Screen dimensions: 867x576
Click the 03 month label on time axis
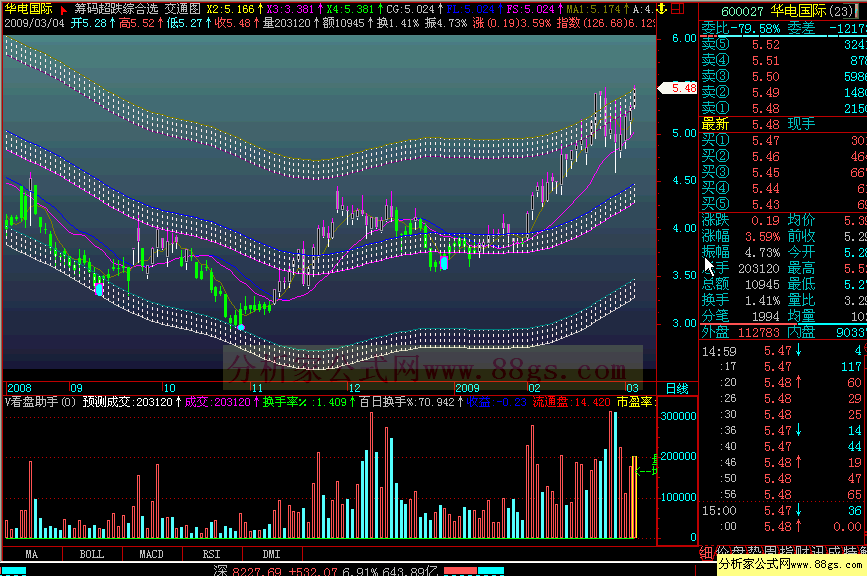(x=632, y=388)
